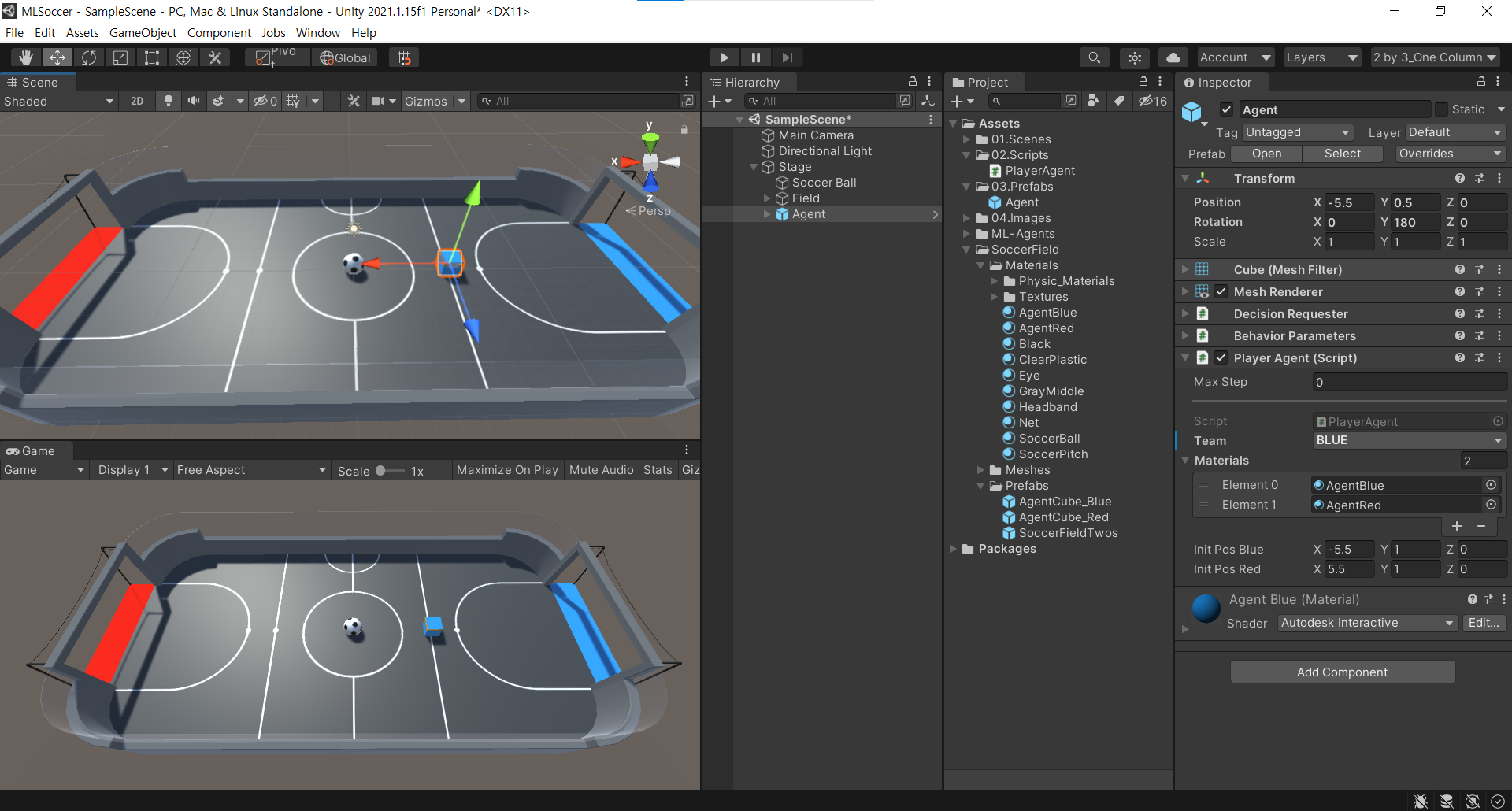1512x811 pixels.
Task: Click the Position X input field
Action: (x=1350, y=202)
